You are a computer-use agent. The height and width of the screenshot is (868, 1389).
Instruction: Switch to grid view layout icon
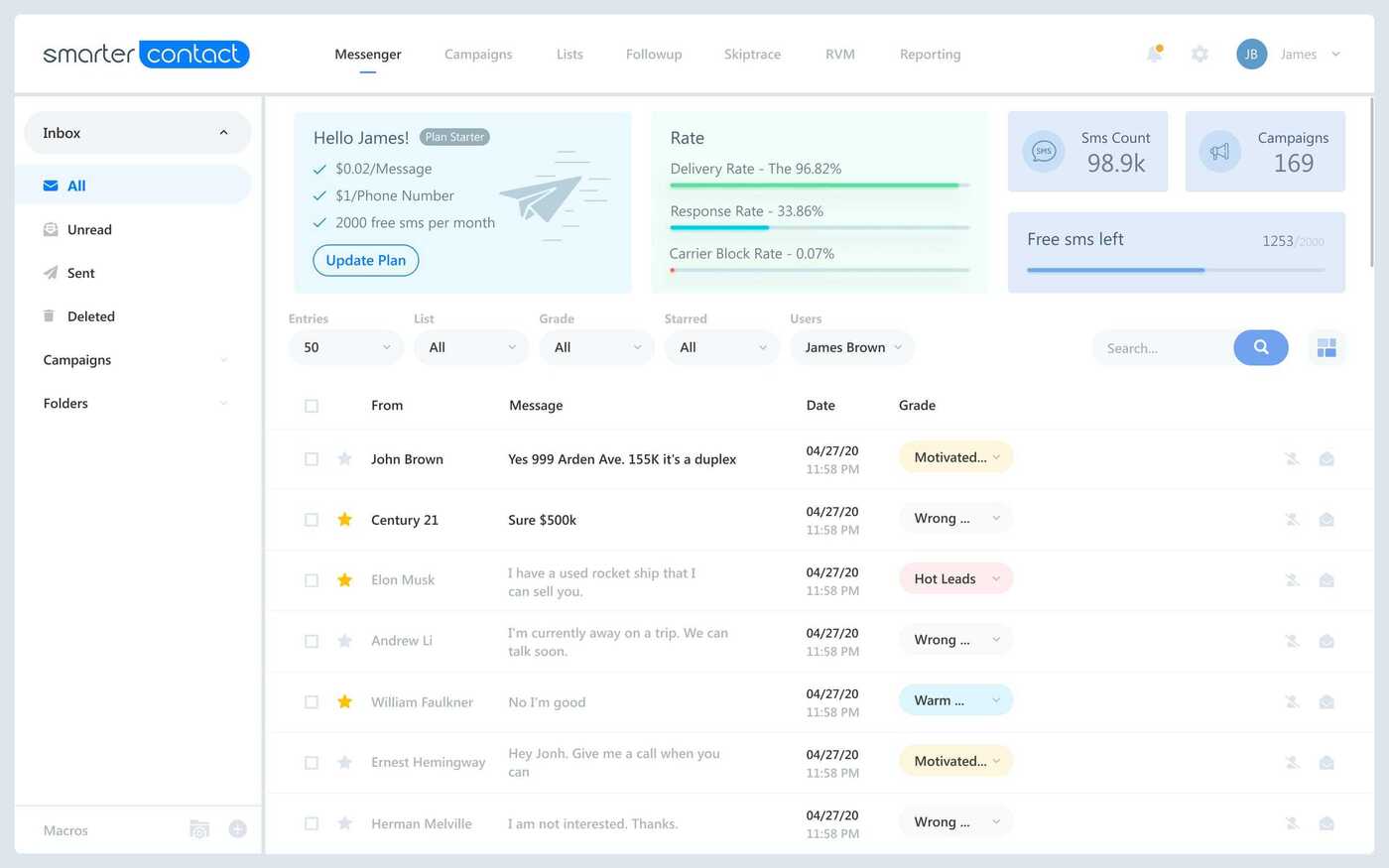click(x=1326, y=347)
